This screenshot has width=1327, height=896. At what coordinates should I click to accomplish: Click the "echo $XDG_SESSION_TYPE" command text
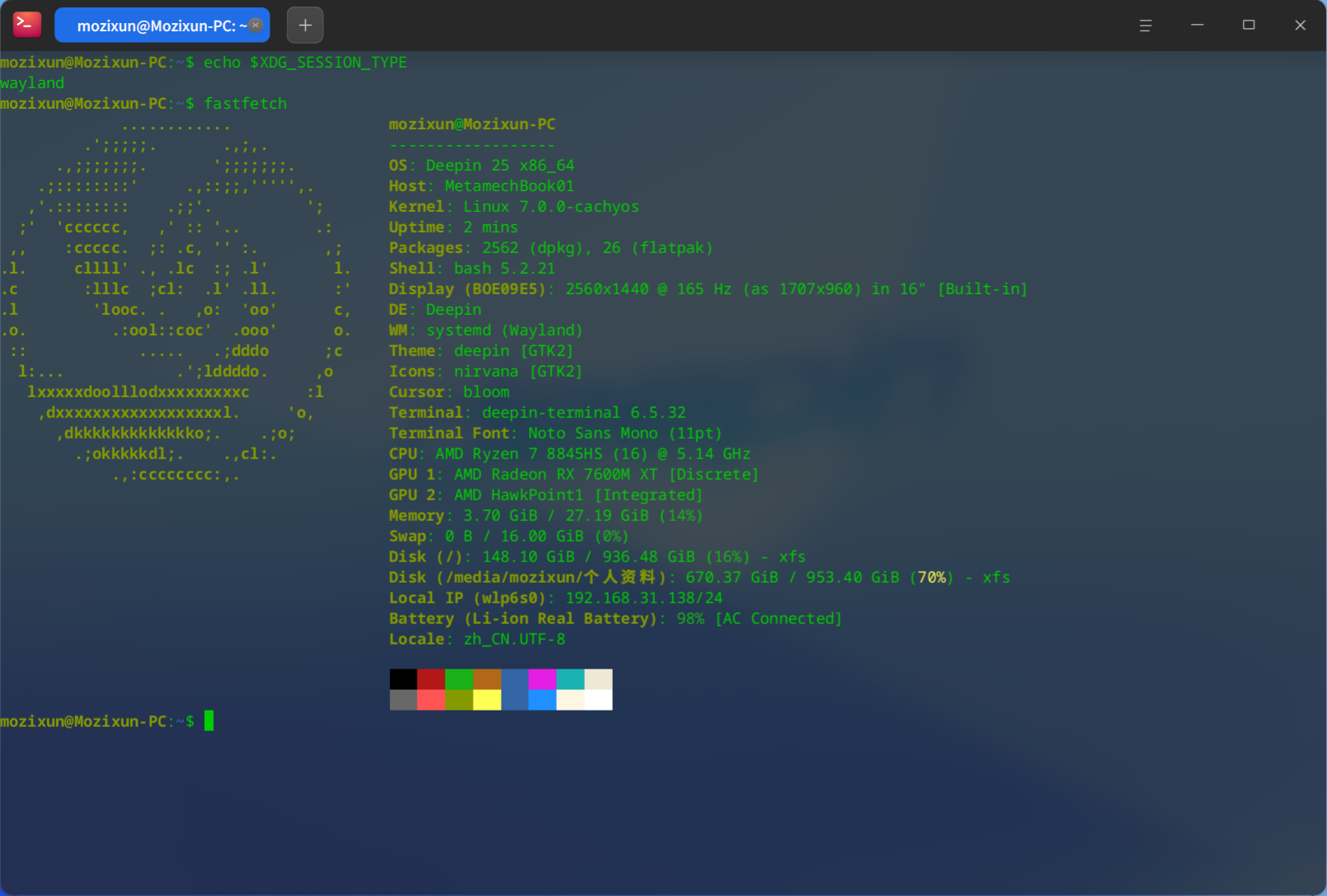(305, 63)
